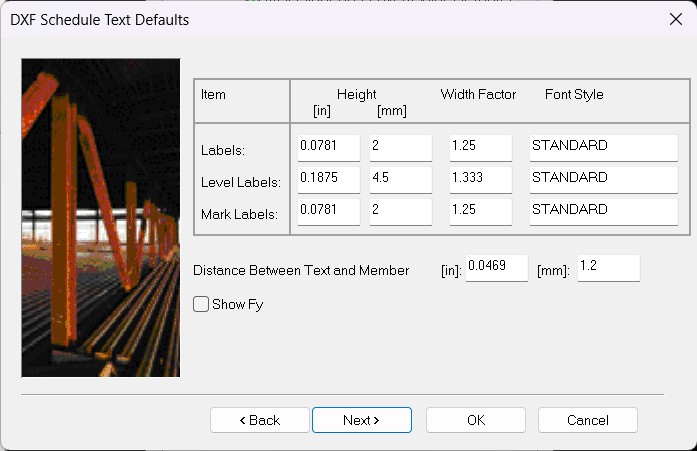Click Mark Labels Width Factor field

point(480,211)
